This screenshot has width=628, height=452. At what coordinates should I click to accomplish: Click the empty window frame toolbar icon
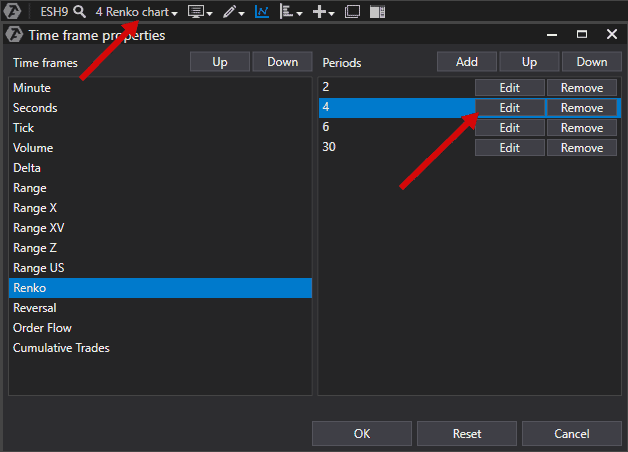click(352, 12)
